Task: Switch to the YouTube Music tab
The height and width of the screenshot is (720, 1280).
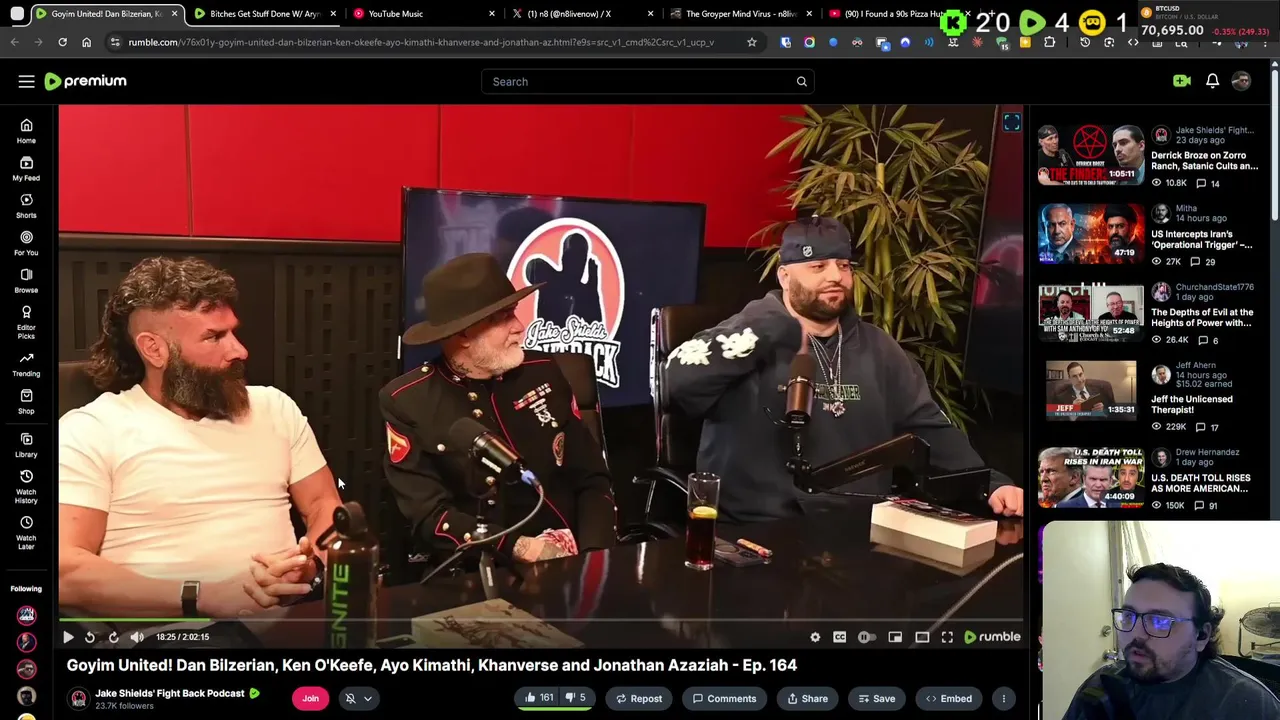Action: (424, 14)
